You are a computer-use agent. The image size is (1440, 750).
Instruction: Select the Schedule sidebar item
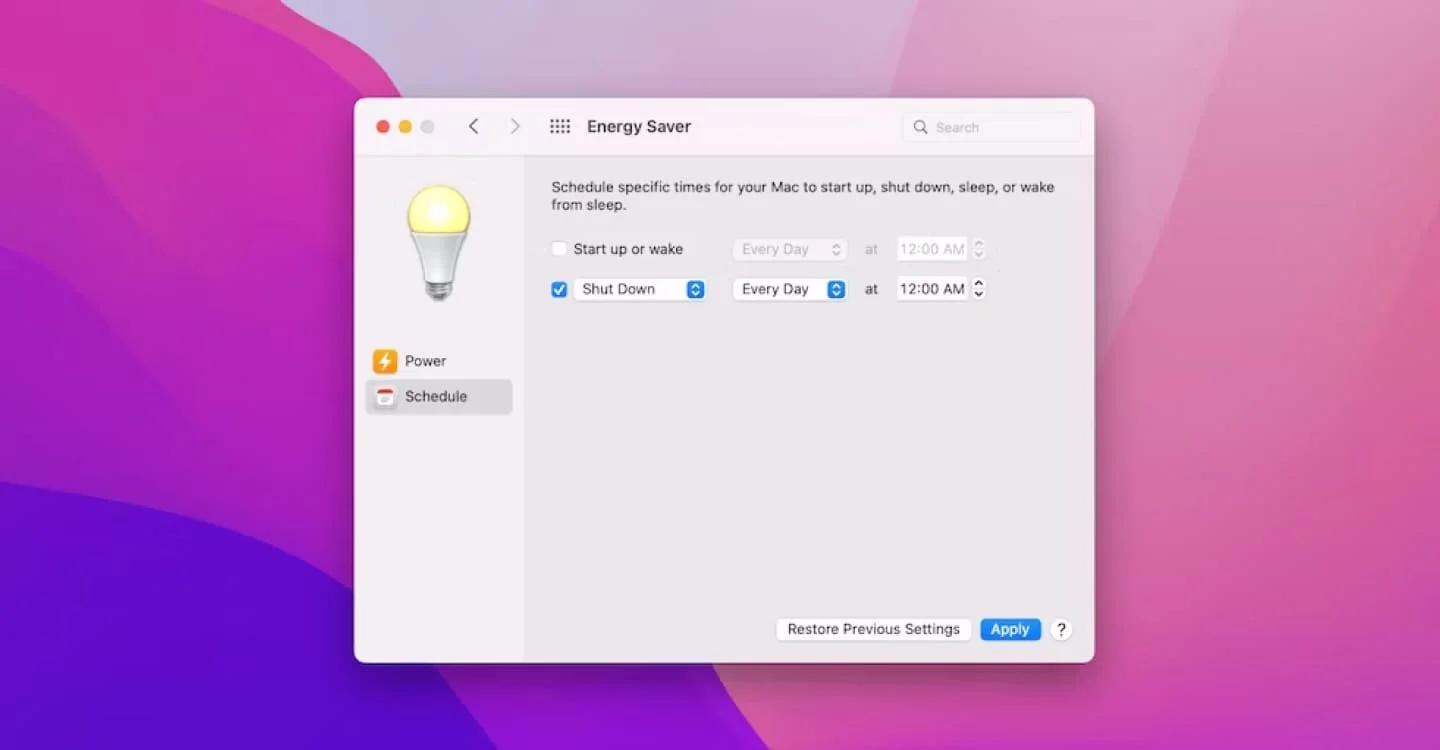point(439,397)
